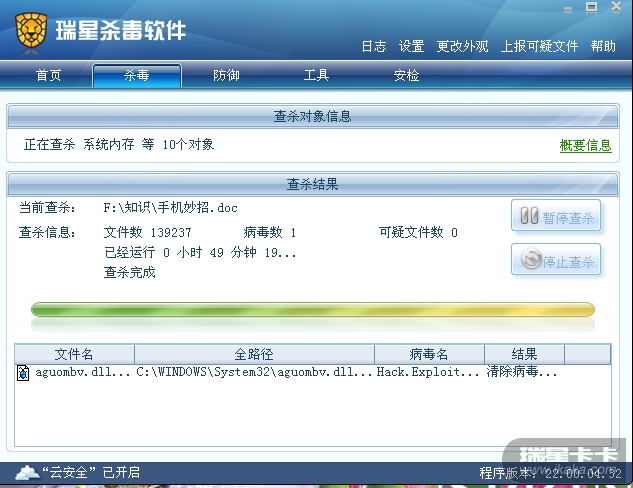The height and width of the screenshot is (488, 633).
Task: Click the cloud security icon in status bar
Action: click(x=27, y=472)
